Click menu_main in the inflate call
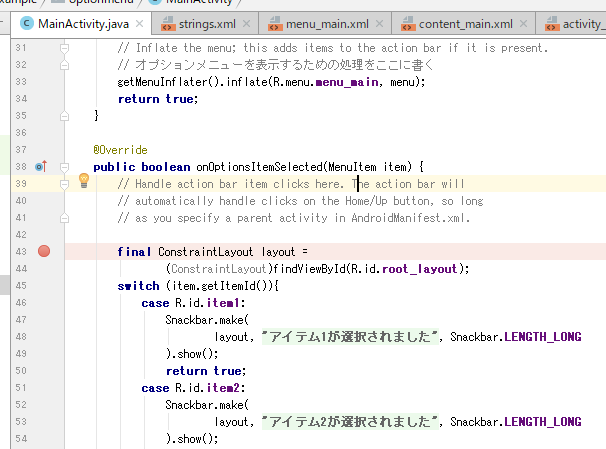 [x=347, y=82]
